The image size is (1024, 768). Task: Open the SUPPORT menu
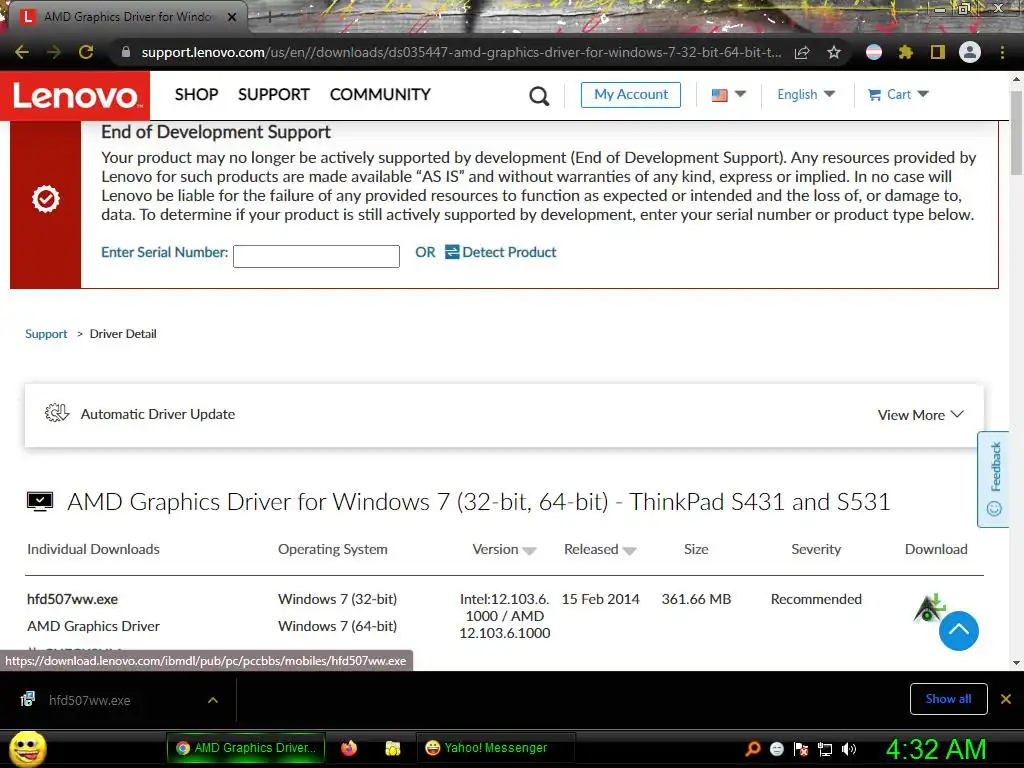click(x=274, y=95)
